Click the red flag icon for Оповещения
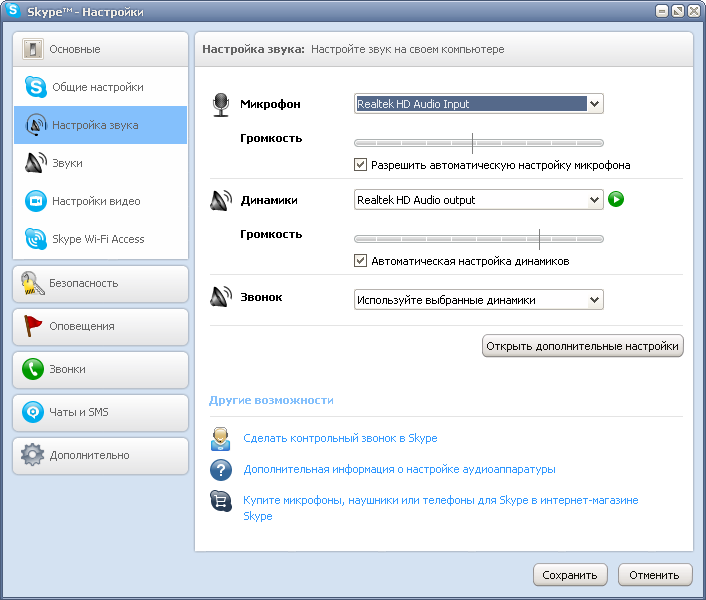706x600 pixels. (x=32, y=326)
